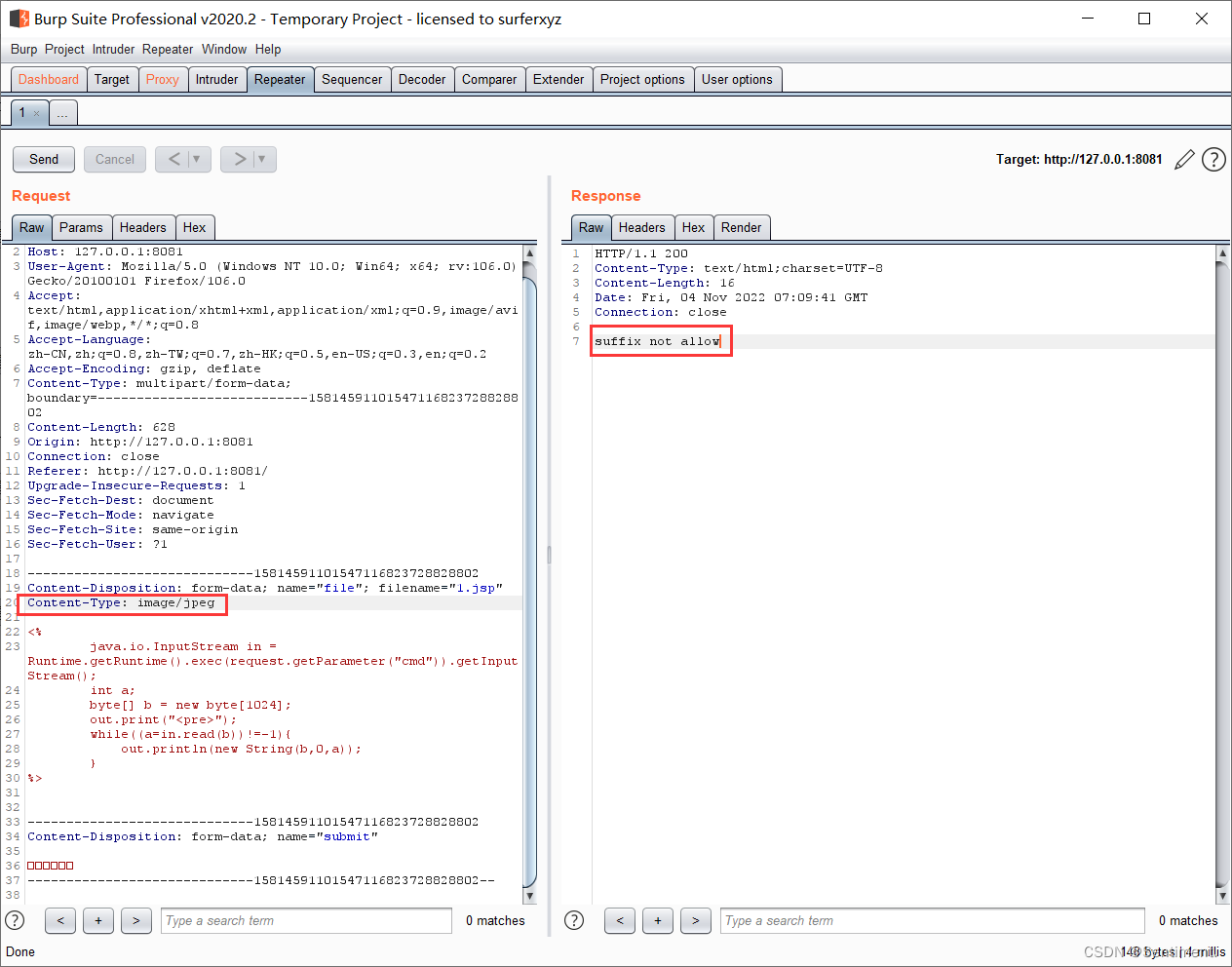The image size is (1232, 967).
Task: Close Repeater tab 1 with its x
Action: click(37, 113)
